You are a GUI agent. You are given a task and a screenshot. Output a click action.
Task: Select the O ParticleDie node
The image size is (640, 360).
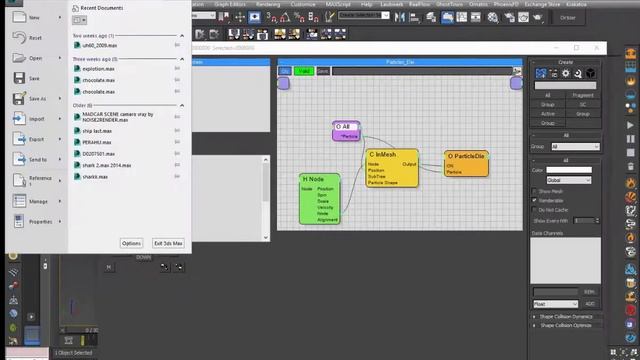click(466, 164)
